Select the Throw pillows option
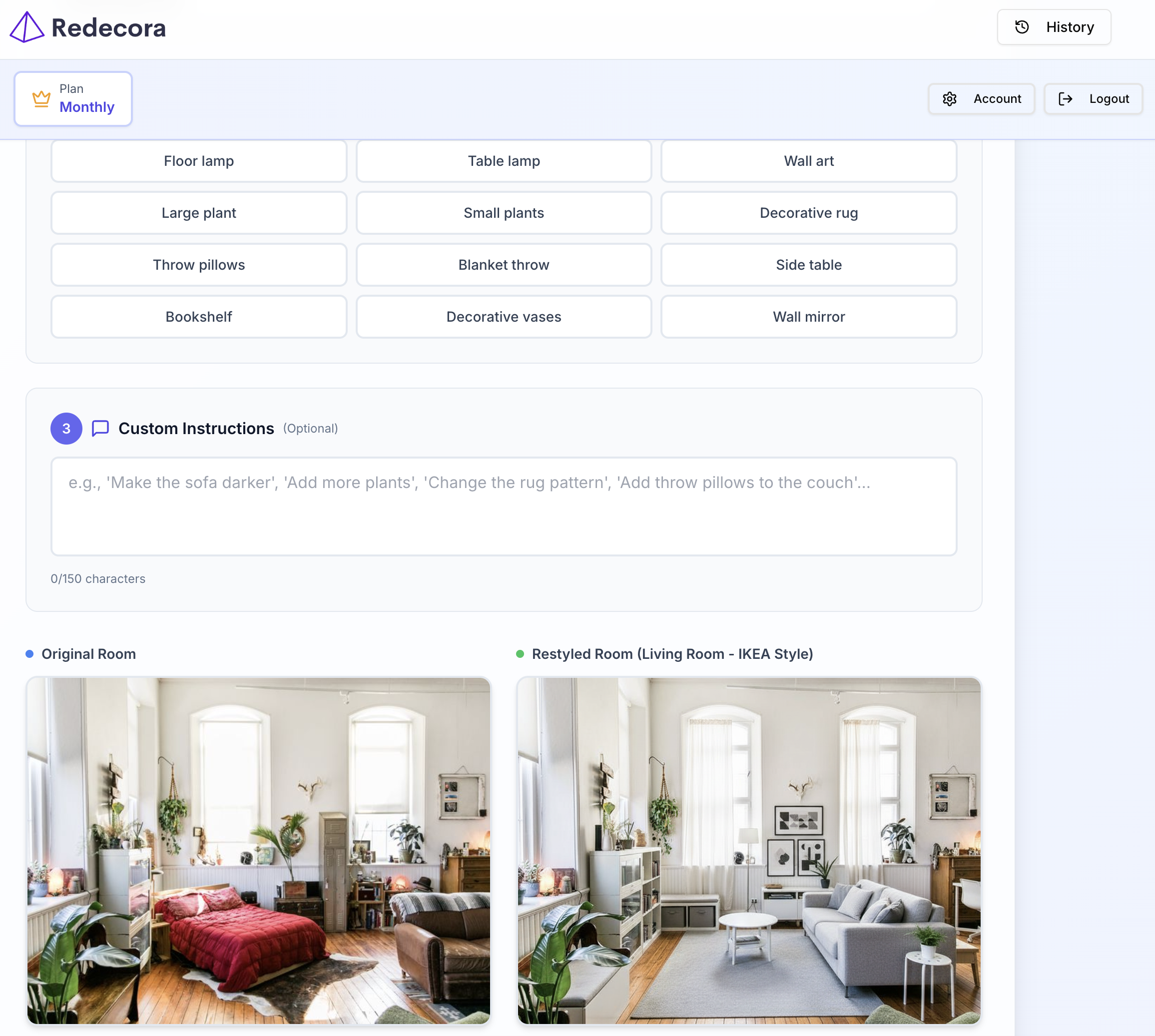Screen dimensions: 1155x1036 (199, 265)
